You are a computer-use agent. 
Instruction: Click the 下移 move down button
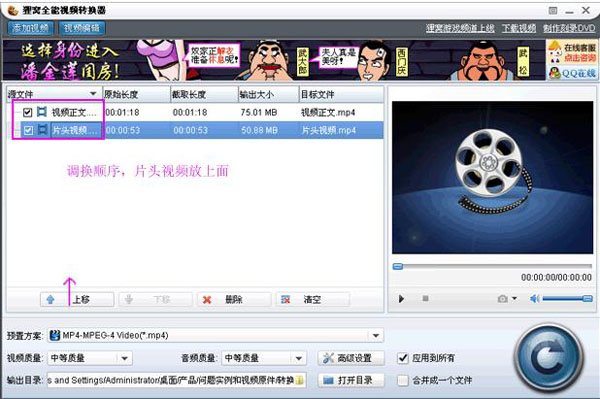point(155,300)
